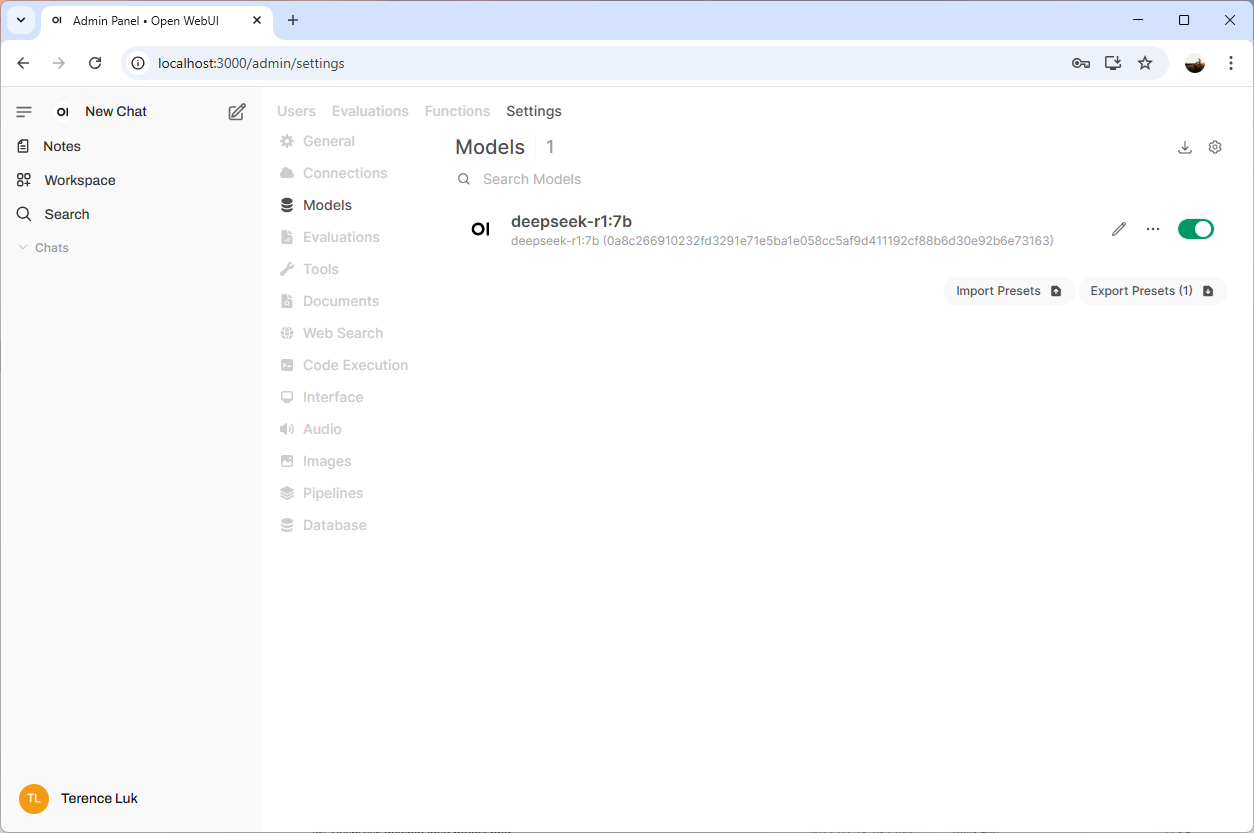Image resolution: width=1254 pixels, height=833 pixels.
Task: Bookmark this page with star icon
Action: coord(1145,63)
